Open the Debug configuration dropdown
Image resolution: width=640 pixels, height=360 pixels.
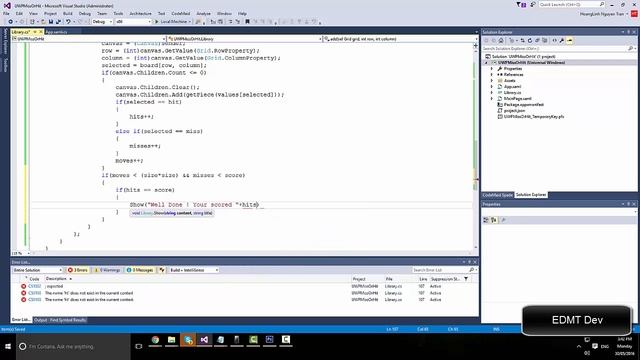click(102, 22)
